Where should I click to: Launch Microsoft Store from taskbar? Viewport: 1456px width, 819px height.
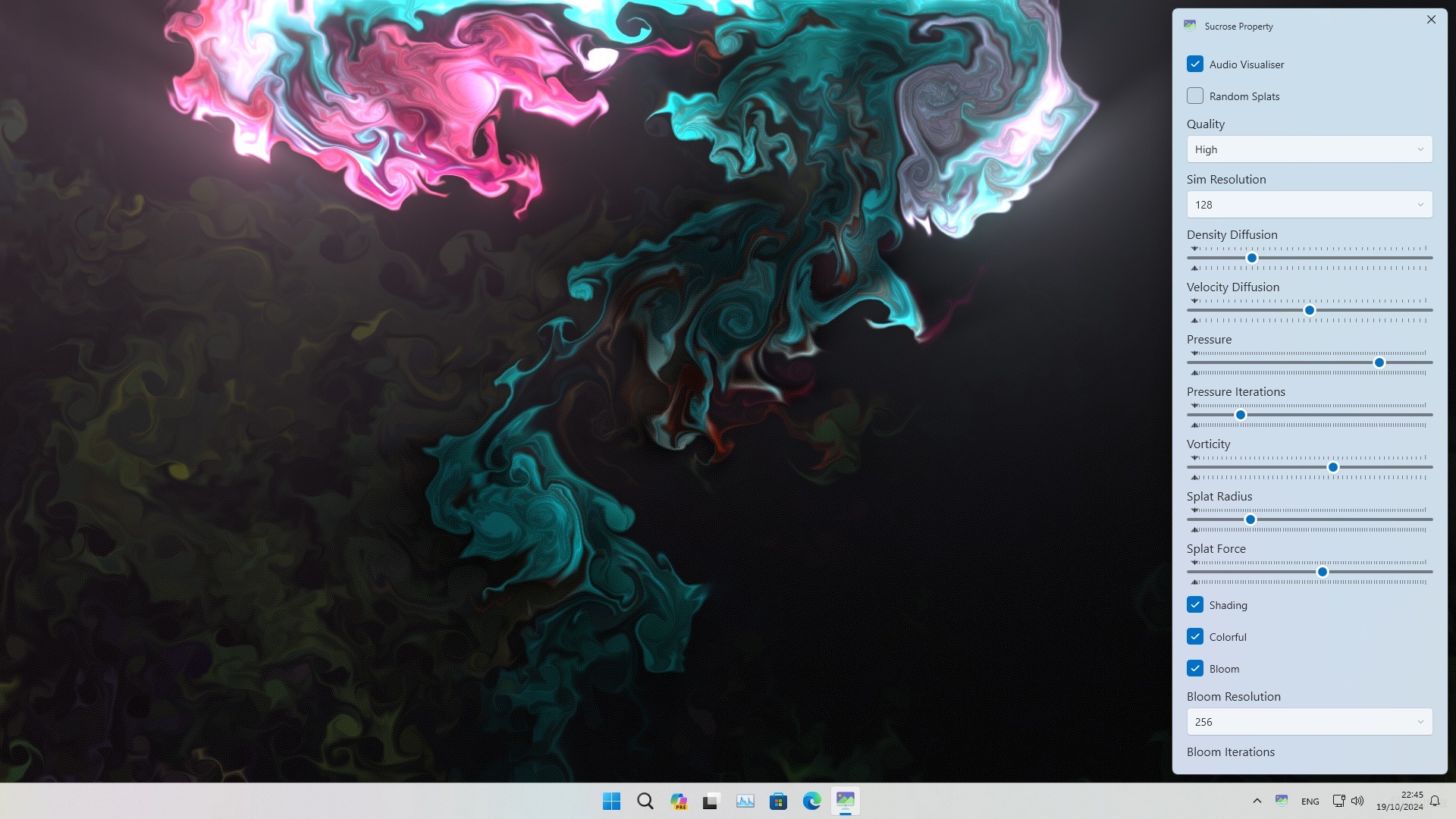[778, 801]
